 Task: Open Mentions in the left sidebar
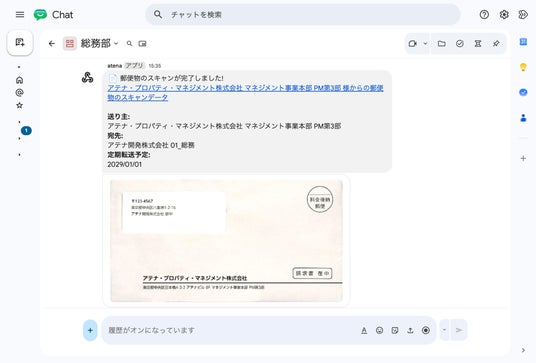pyautogui.click(x=19, y=93)
